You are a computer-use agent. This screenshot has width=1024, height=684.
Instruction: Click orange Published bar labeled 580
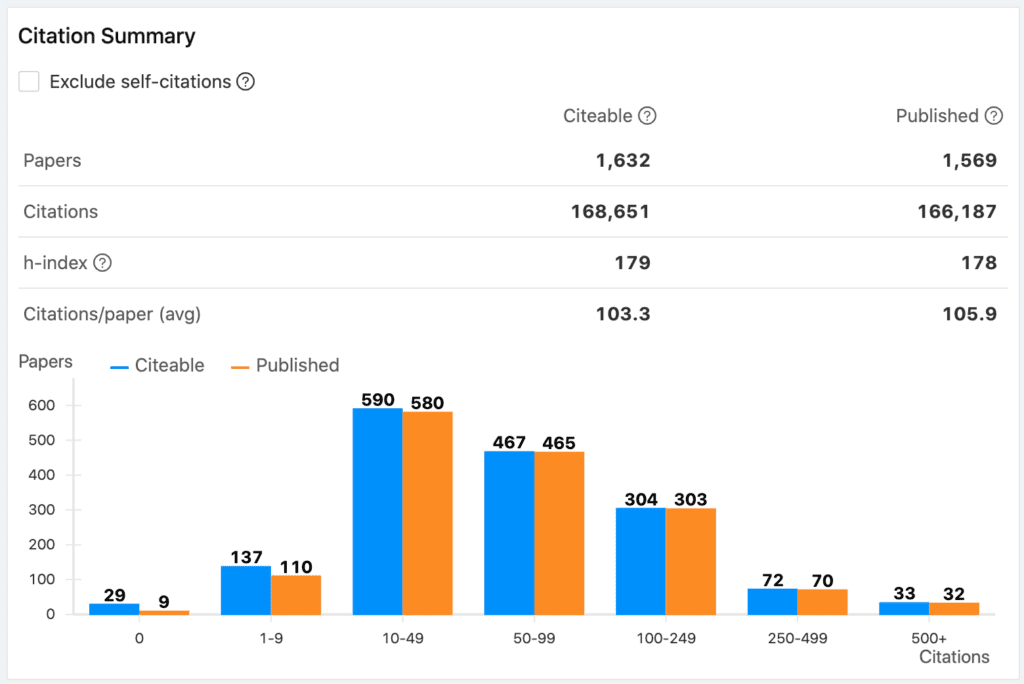click(x=428, y=513)
